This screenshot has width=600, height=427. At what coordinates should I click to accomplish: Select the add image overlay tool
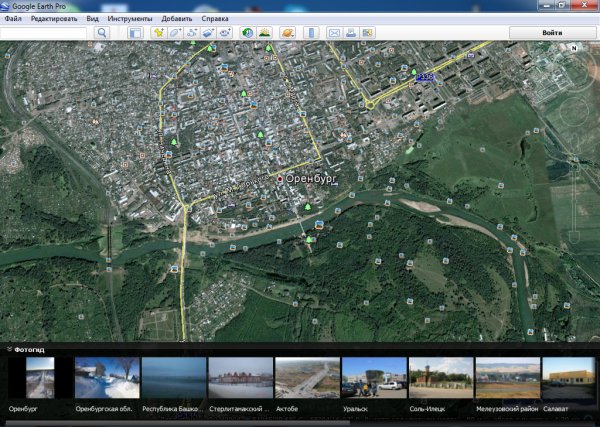pos(208,33)
